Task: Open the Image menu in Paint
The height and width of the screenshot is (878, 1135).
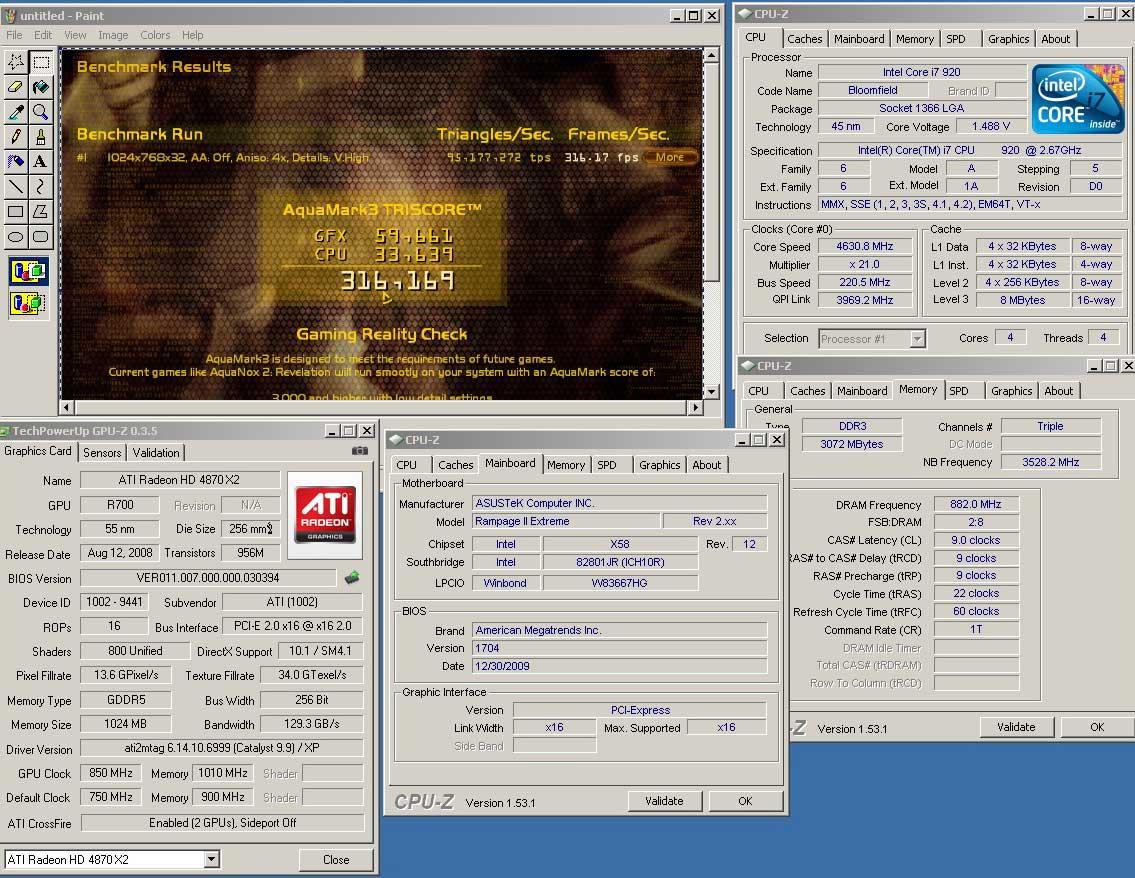Action: pos(113,35)
